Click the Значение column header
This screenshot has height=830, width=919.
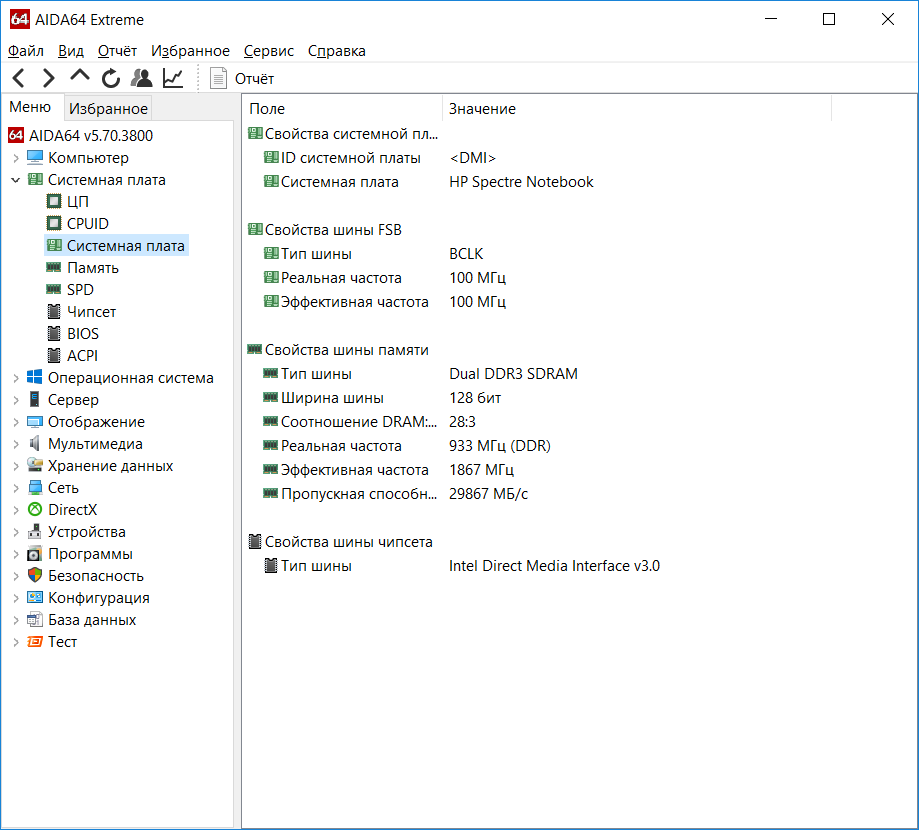[x=637, y=108]
